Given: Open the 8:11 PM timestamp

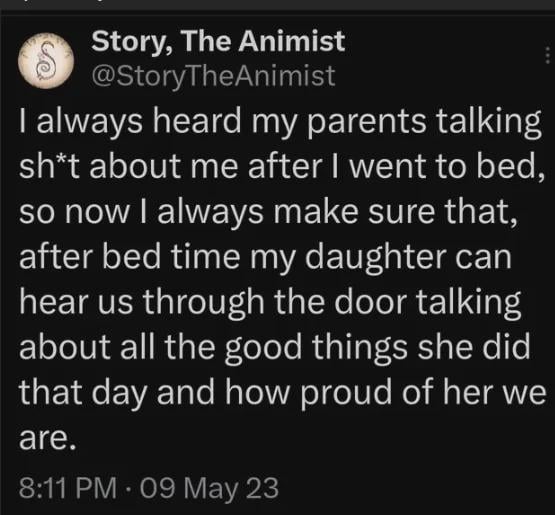Looking at the screenshot, I should (68, 488).
